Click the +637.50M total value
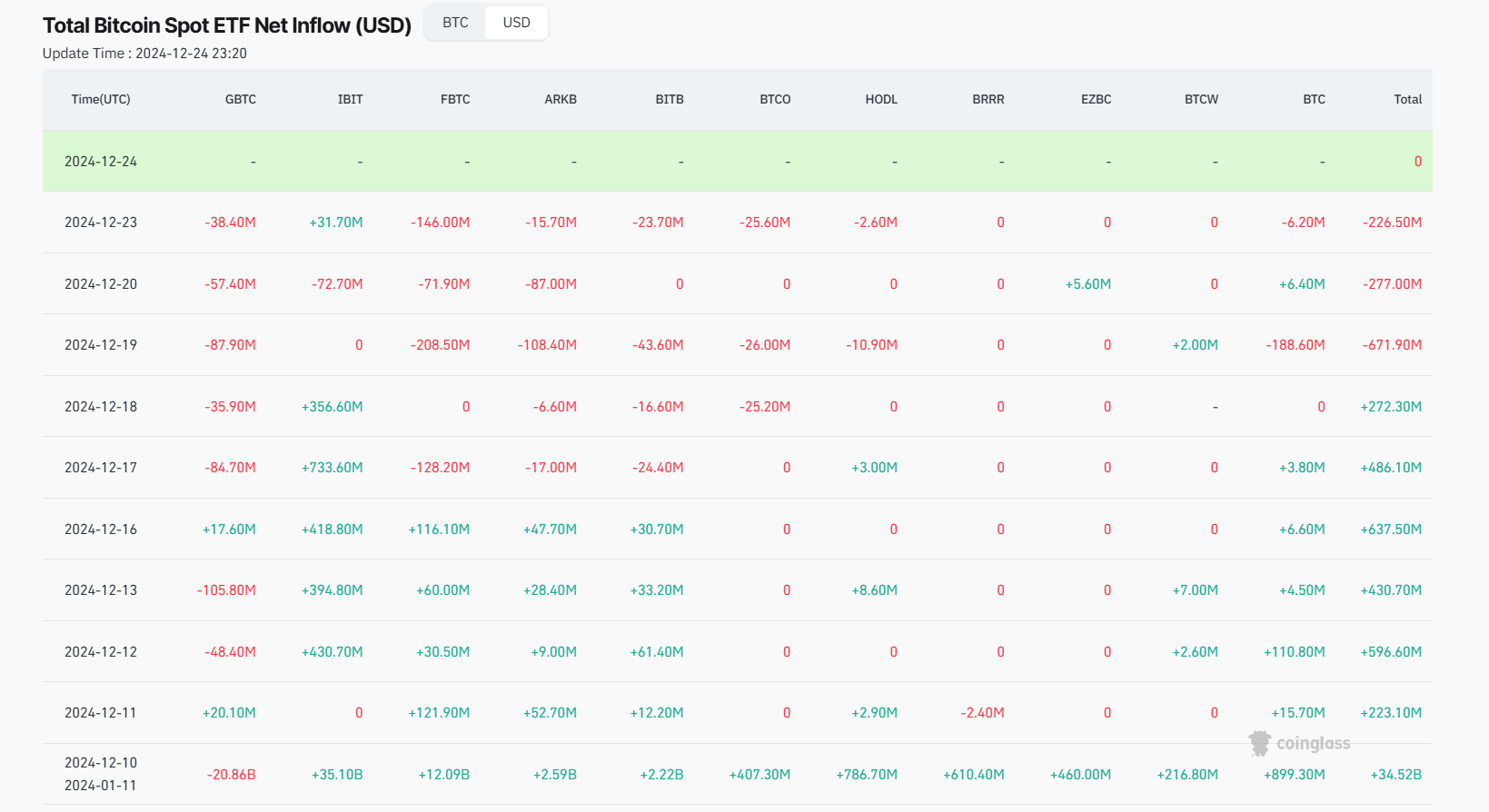The height and width of the screenshot is (812, 1489). coord(1391,530)
